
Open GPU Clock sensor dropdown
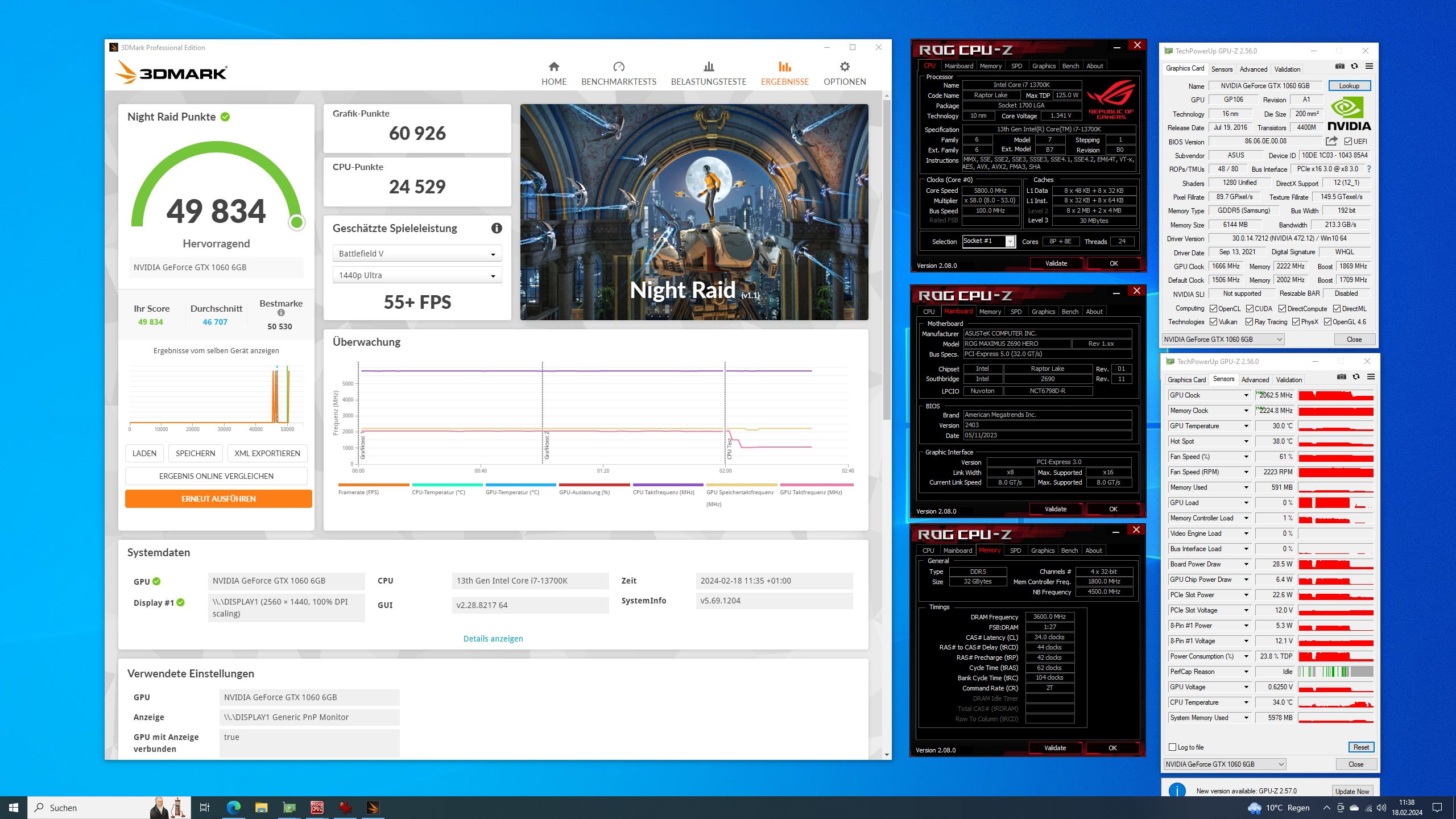pos(1246,395)
